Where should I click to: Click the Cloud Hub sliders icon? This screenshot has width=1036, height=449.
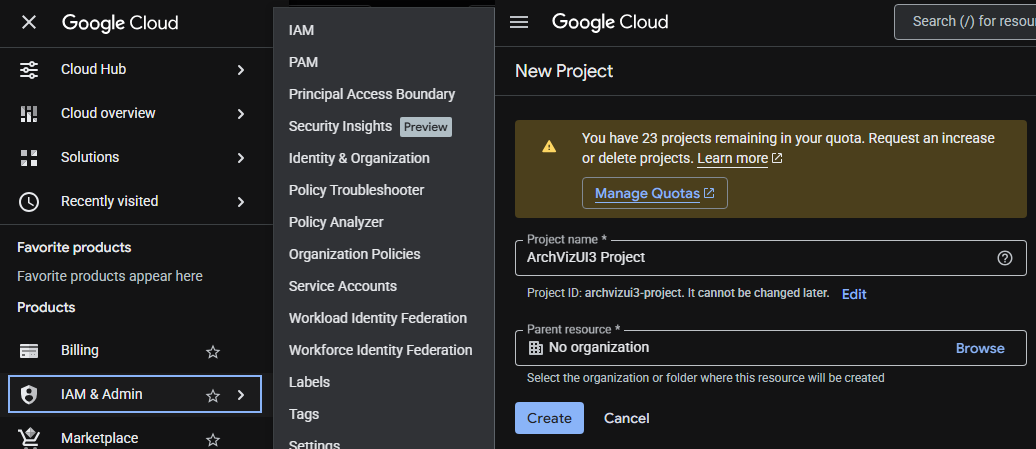pyautogui.click(x=29, y=69)
